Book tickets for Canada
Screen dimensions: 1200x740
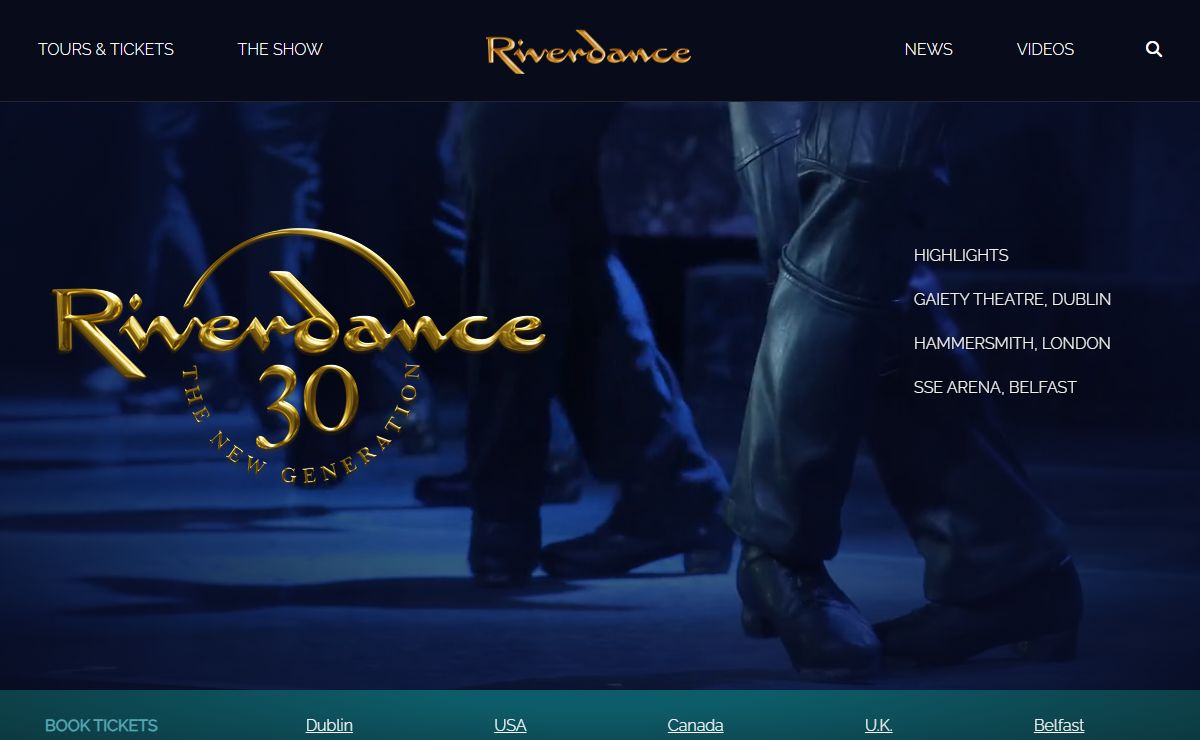point(695,725)
